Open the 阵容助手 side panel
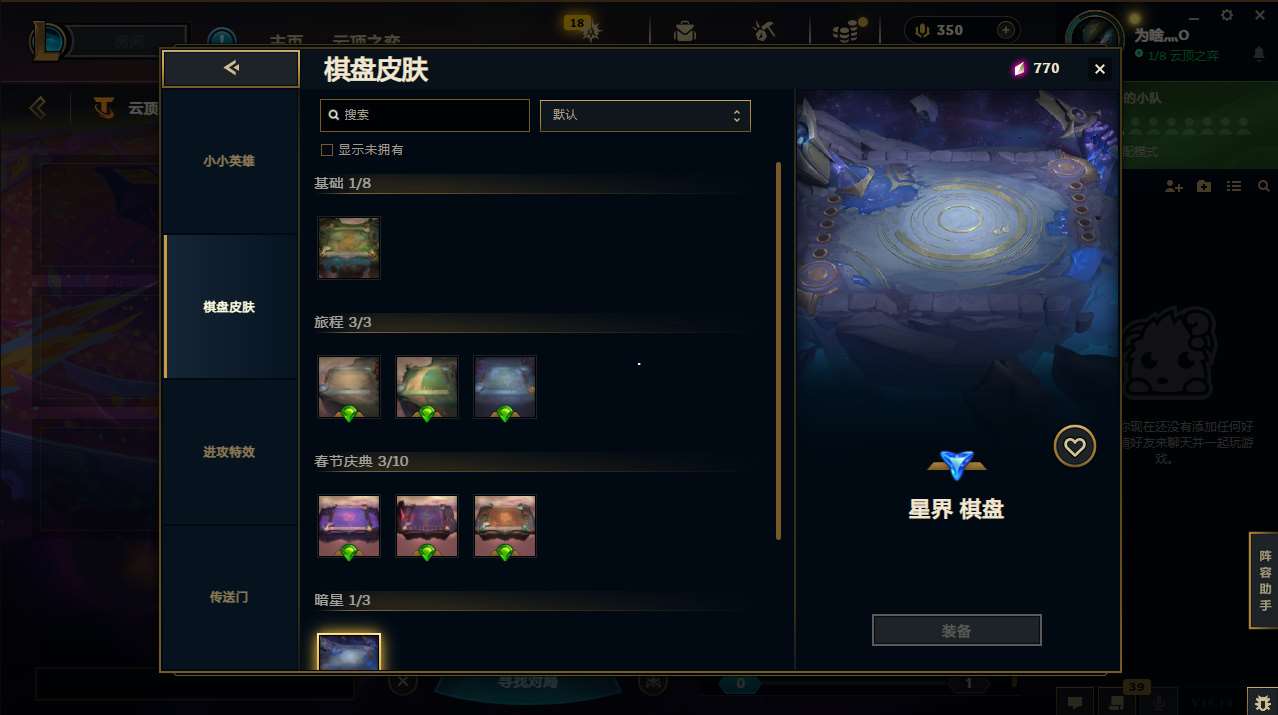 tap(1264, 581)
